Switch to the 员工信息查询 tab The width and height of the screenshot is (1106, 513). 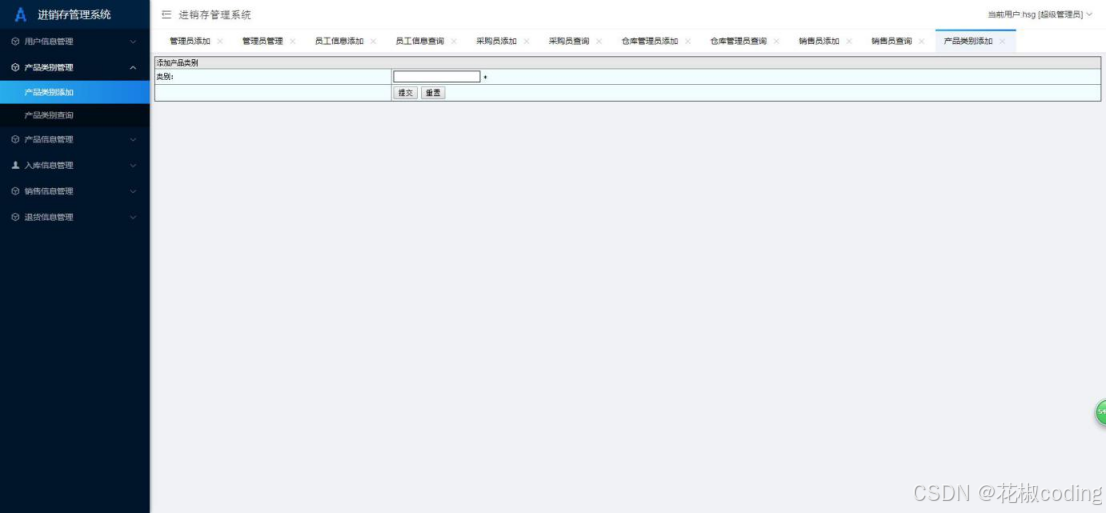(420, 41)
